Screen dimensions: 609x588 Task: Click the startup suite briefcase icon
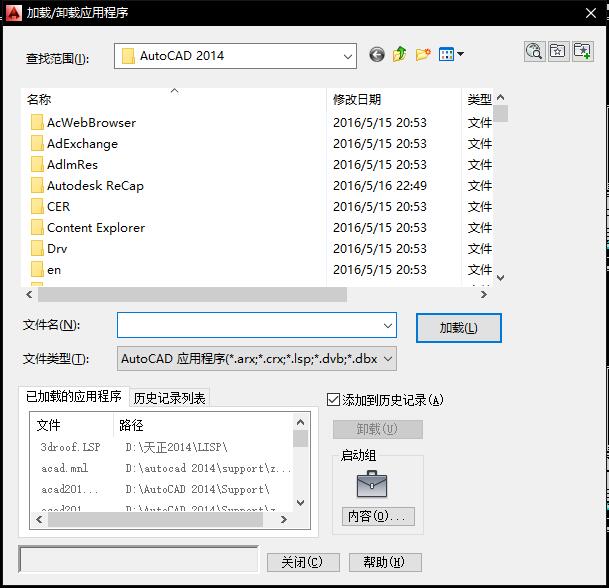372,484
